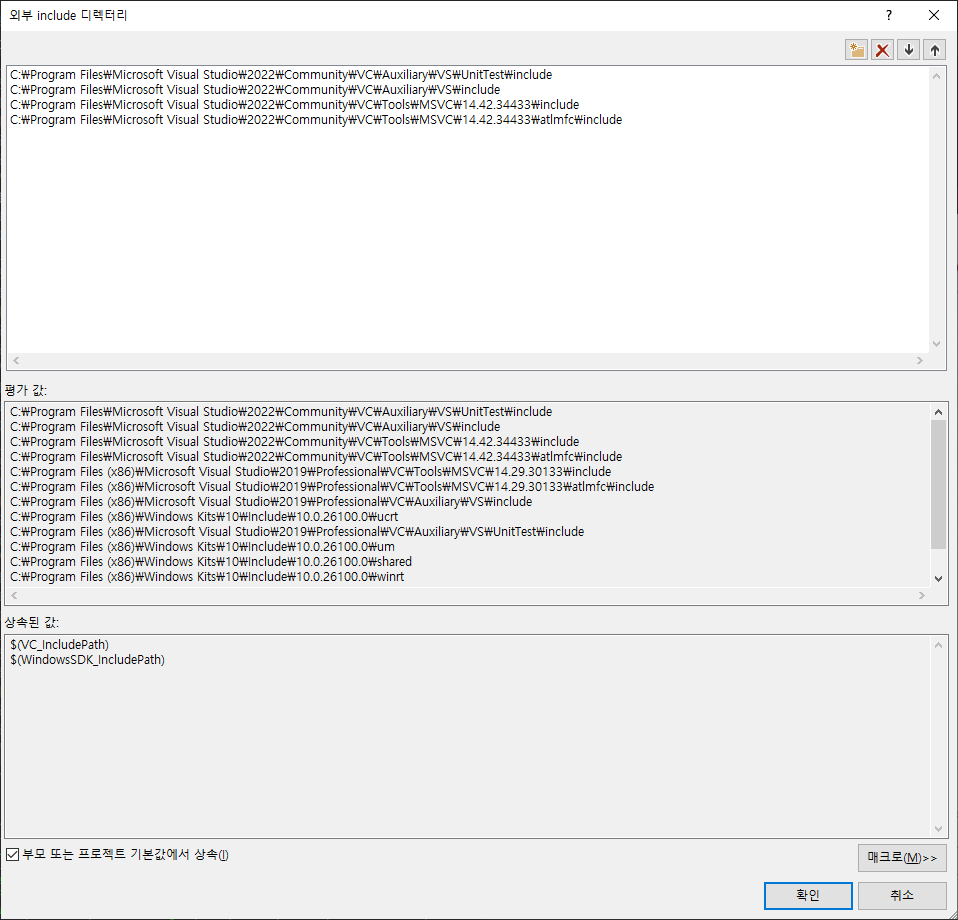Click empty editing area of directory input box

click(x=467, y=238)
